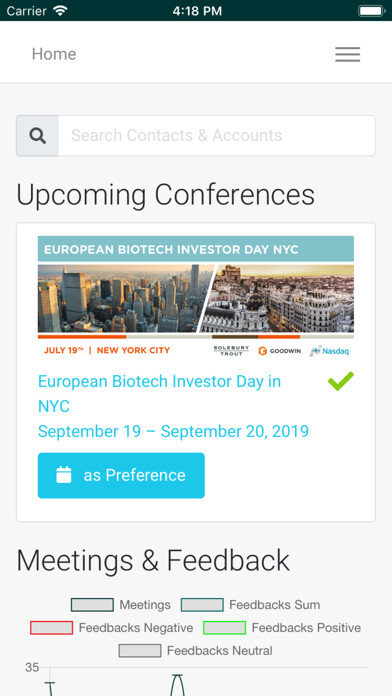Click the Solebury Trout sponsor logo
This screenshot has width=392, height=696.
pyautogui.click(x=231, y=351)
